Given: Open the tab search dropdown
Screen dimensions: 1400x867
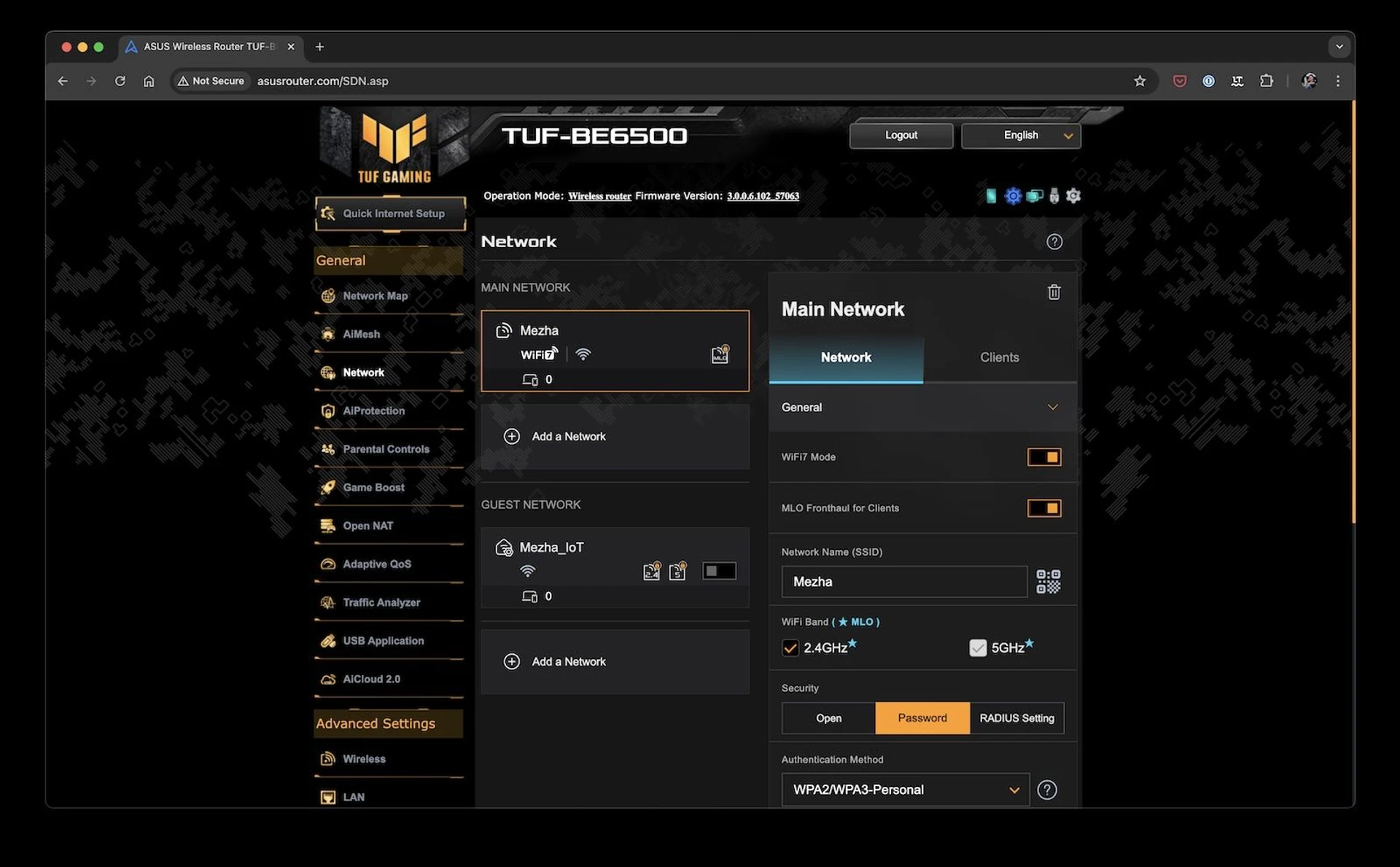Looking at the screenshot, I should [1339, 47].
